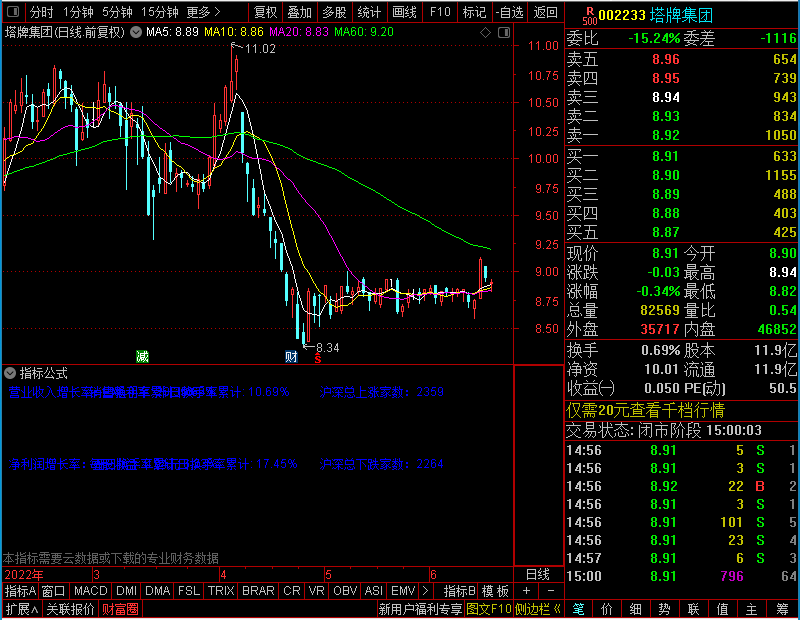Select the EMV indicator
800x620 pixels.
coord(403,591)
